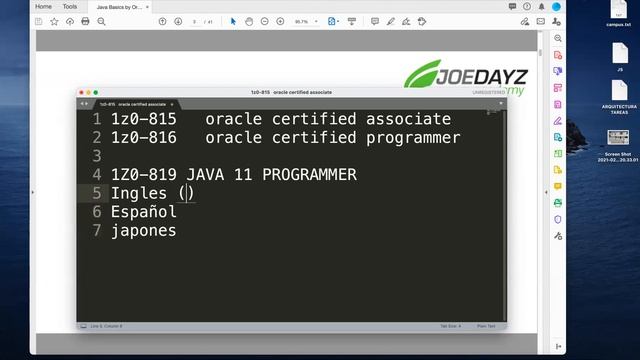Open the green compare files tool in side pane
The height and width of the screenshot is (360, 640).
(x=558, y=154)
